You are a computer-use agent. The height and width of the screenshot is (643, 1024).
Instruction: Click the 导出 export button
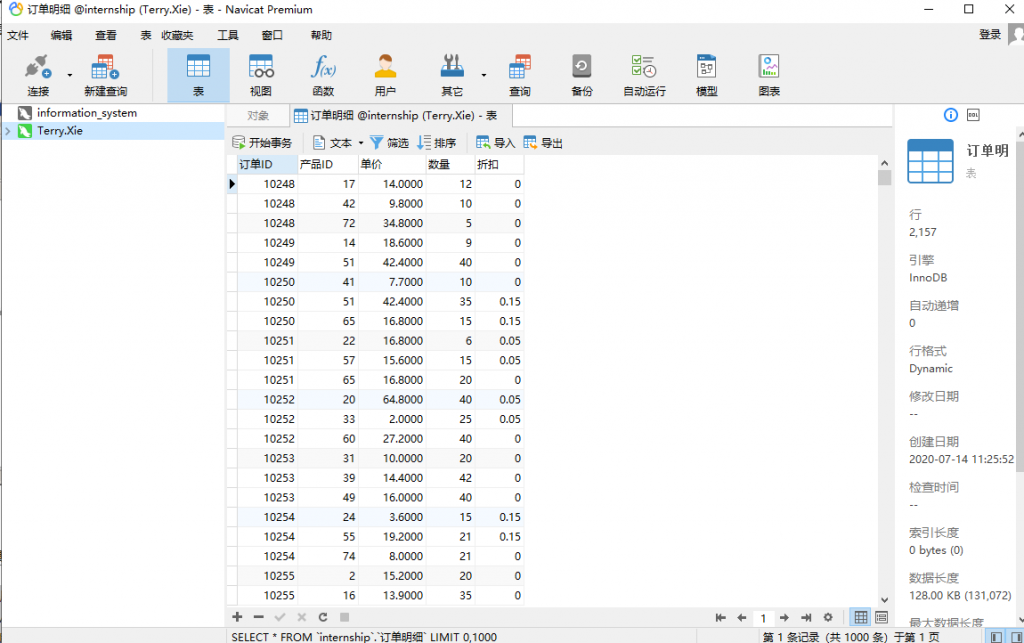[543, 142]
